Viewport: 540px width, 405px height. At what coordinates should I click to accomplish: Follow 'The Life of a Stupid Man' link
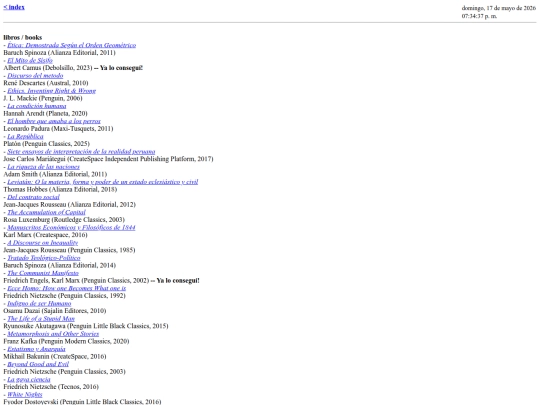click(41, 318)
